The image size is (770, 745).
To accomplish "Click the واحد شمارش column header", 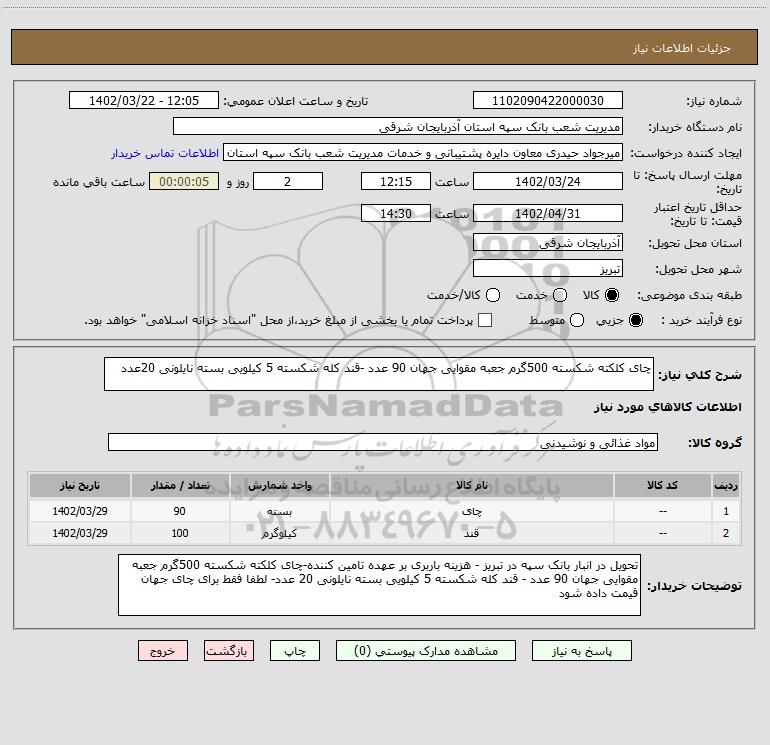I will [279, 486].
